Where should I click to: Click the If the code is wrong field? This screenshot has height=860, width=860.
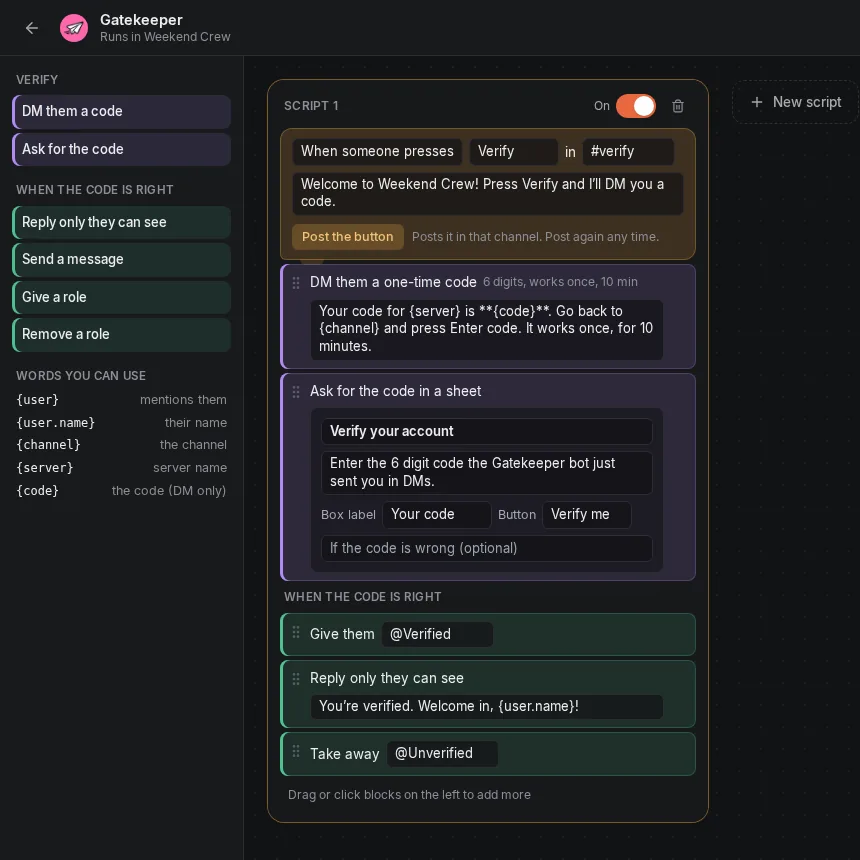click(x=486, y=548)
